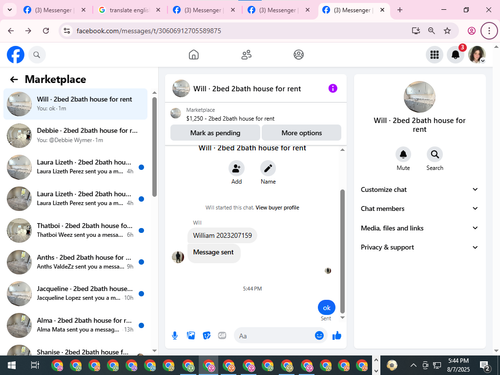Click the browser address bar URL
The image size is (500, 375).
click(x=149, y=31)
